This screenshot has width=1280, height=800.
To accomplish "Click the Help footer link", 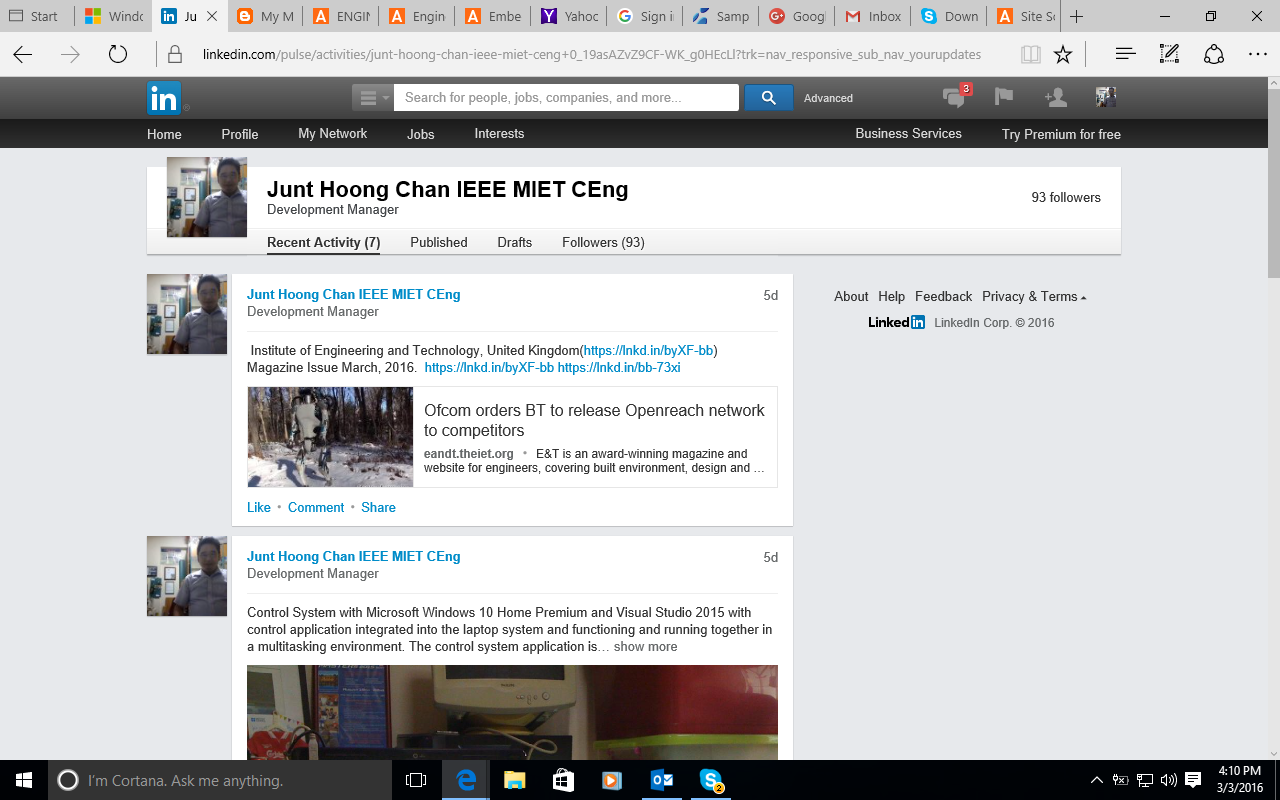I will (x=891, y=296).
